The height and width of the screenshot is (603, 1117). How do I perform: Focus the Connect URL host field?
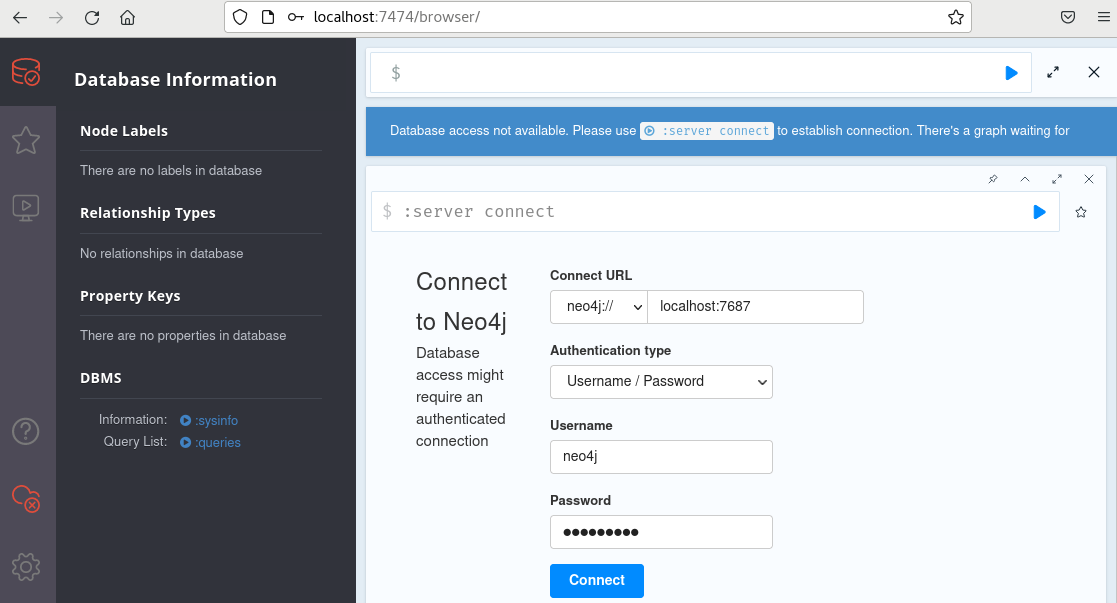pos(755,306)
